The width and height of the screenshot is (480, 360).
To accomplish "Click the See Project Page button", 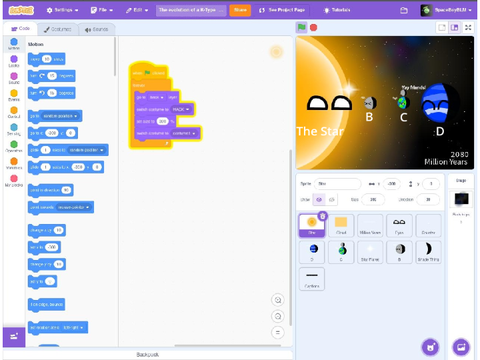I will 282,10.
